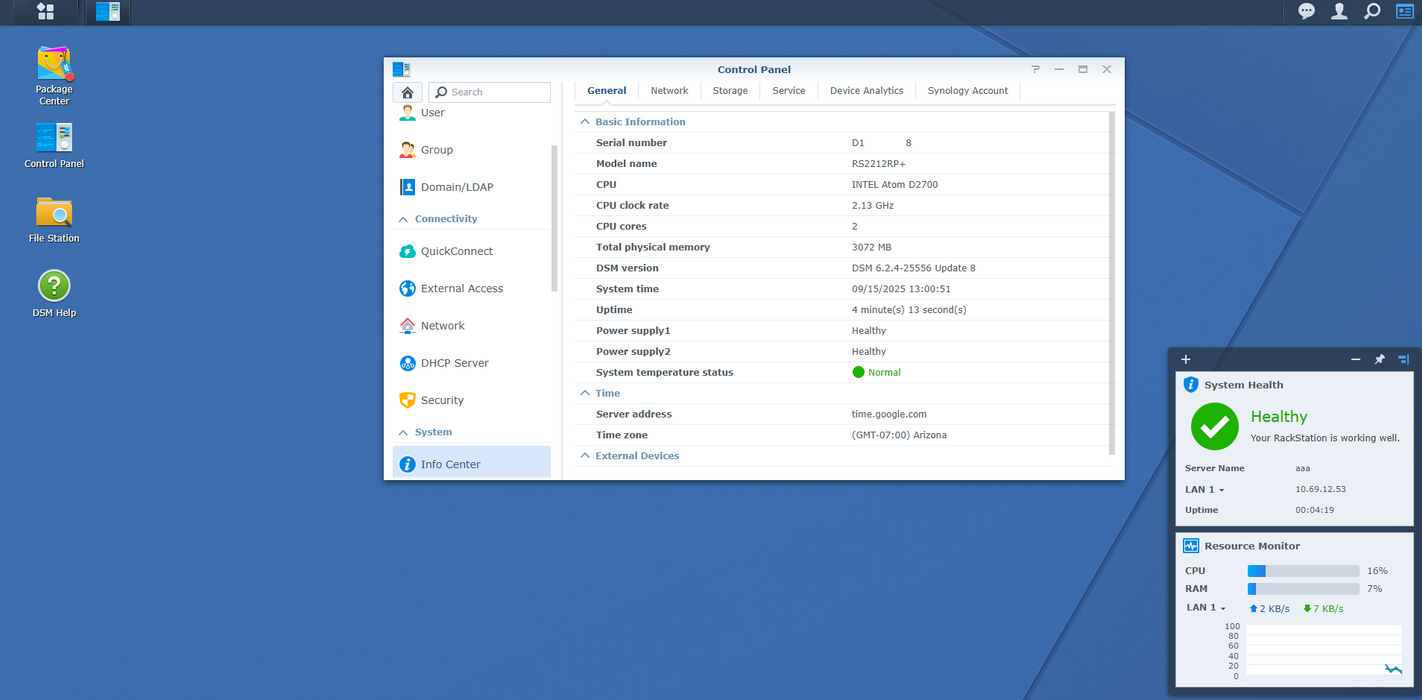Open the Main Menu grid icon
Image resolution: width=1422 pixels, height=700 pixels.
point(45,12)
